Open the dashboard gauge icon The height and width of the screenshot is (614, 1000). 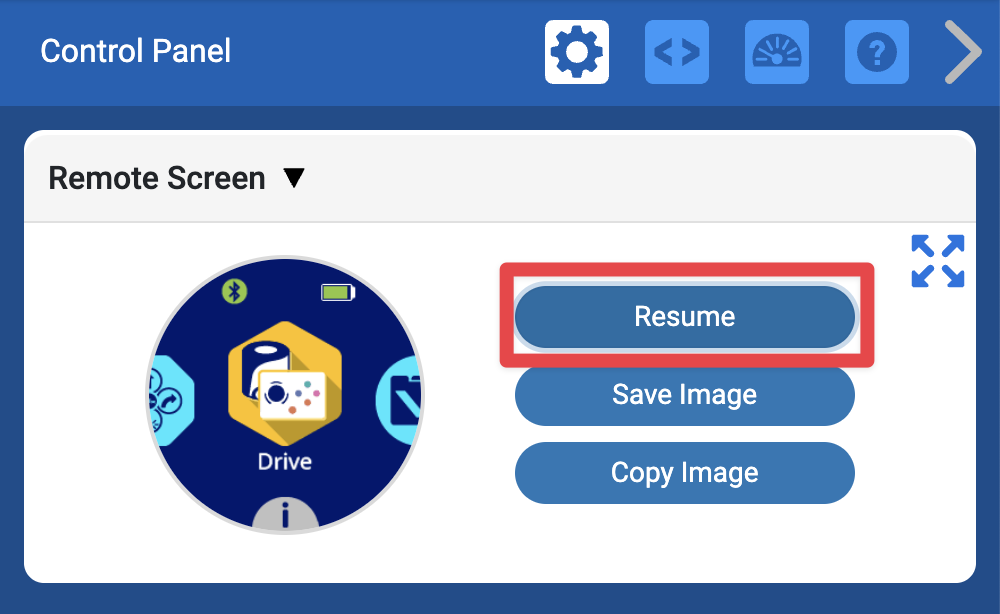777,51
